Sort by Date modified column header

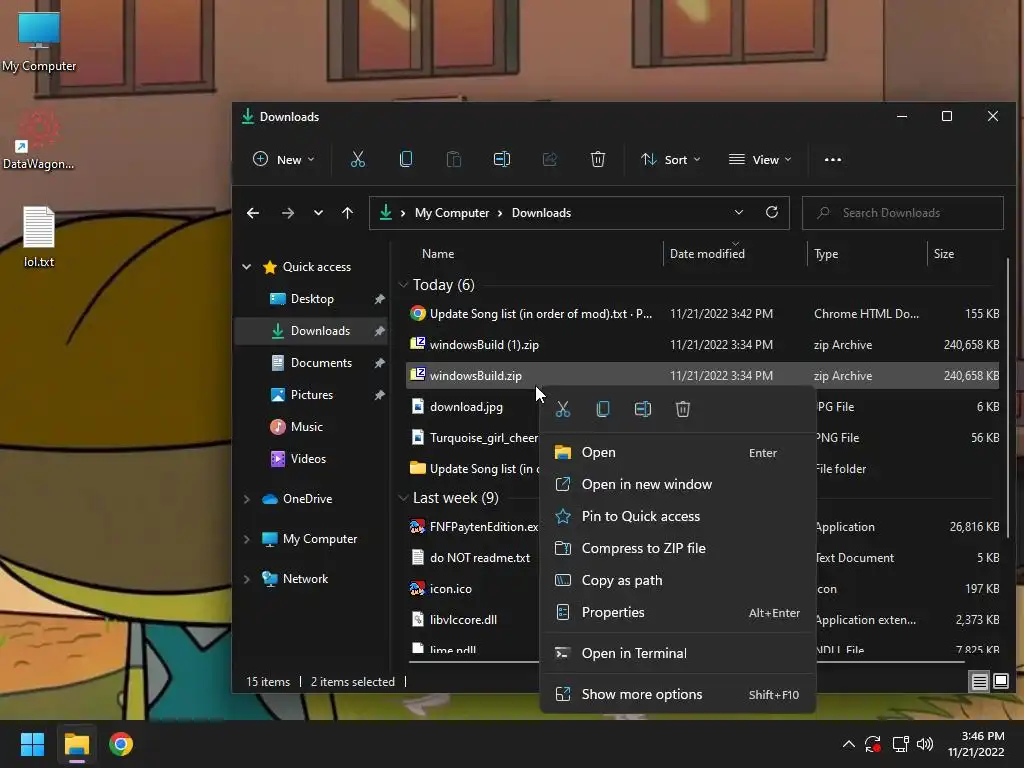[707, 254]
